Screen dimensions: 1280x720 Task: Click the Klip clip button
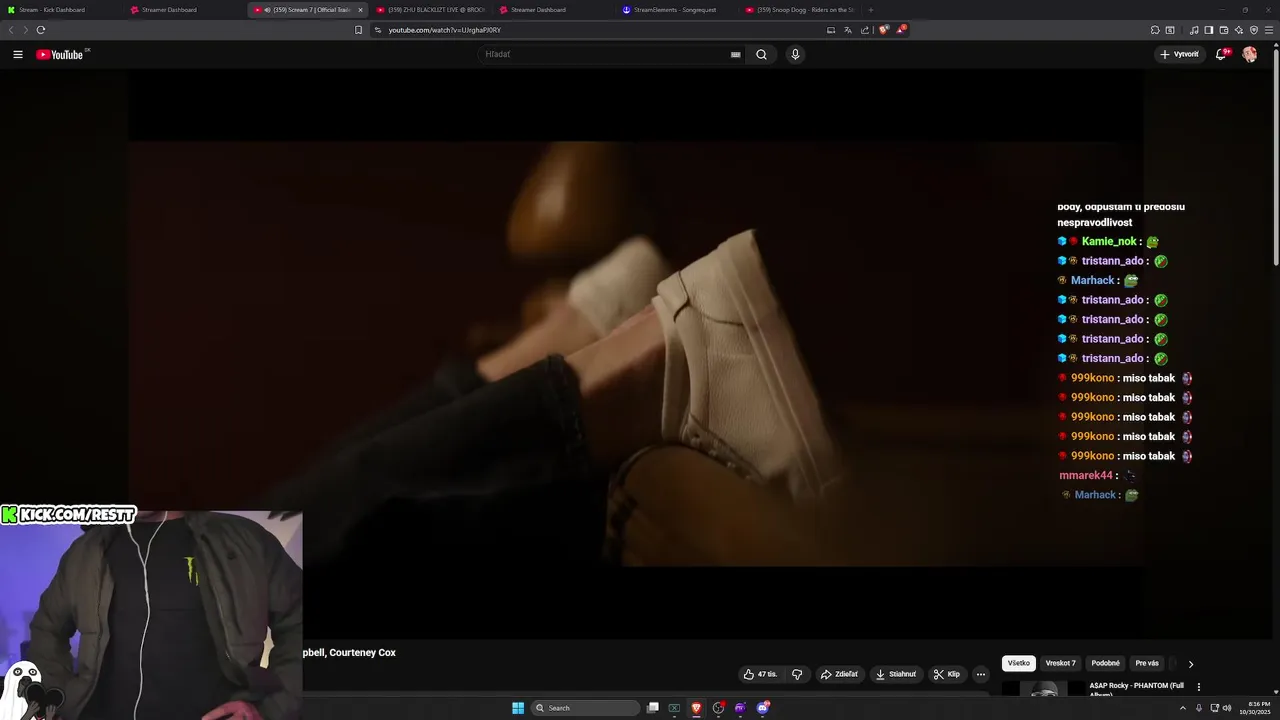coord(947,674)
